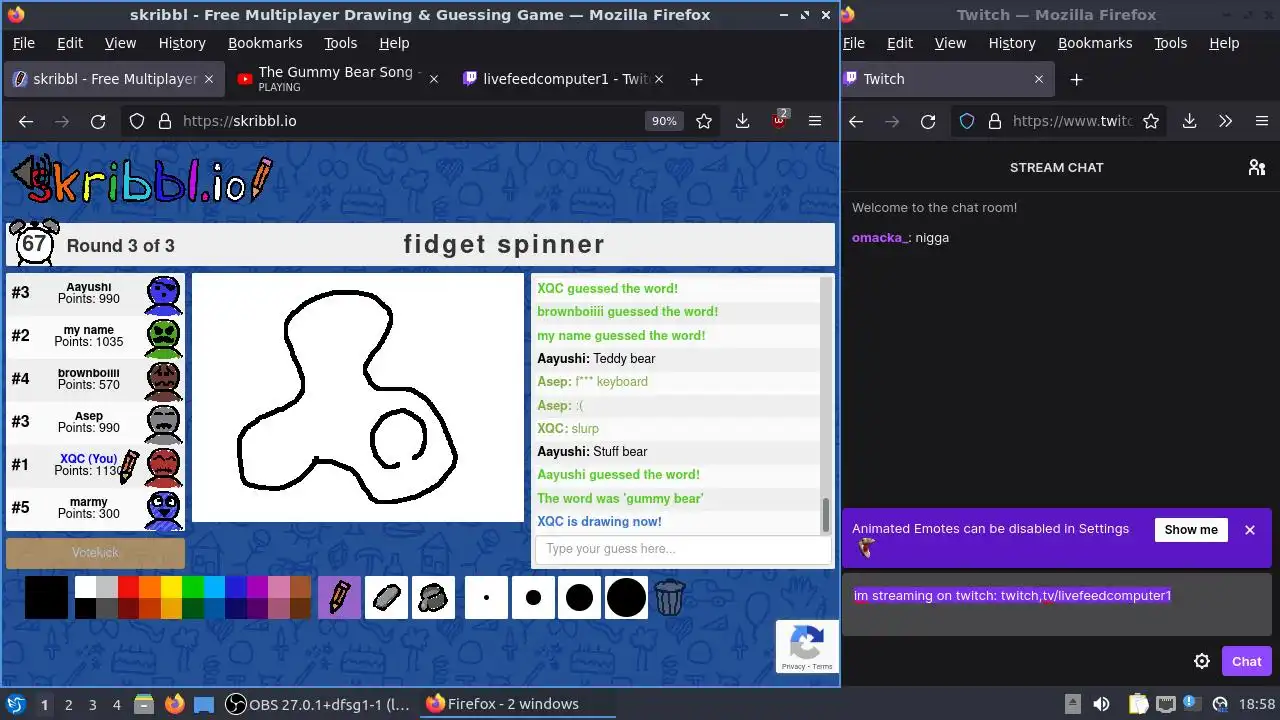Open a new tab in skribbl window

[697, 79]
